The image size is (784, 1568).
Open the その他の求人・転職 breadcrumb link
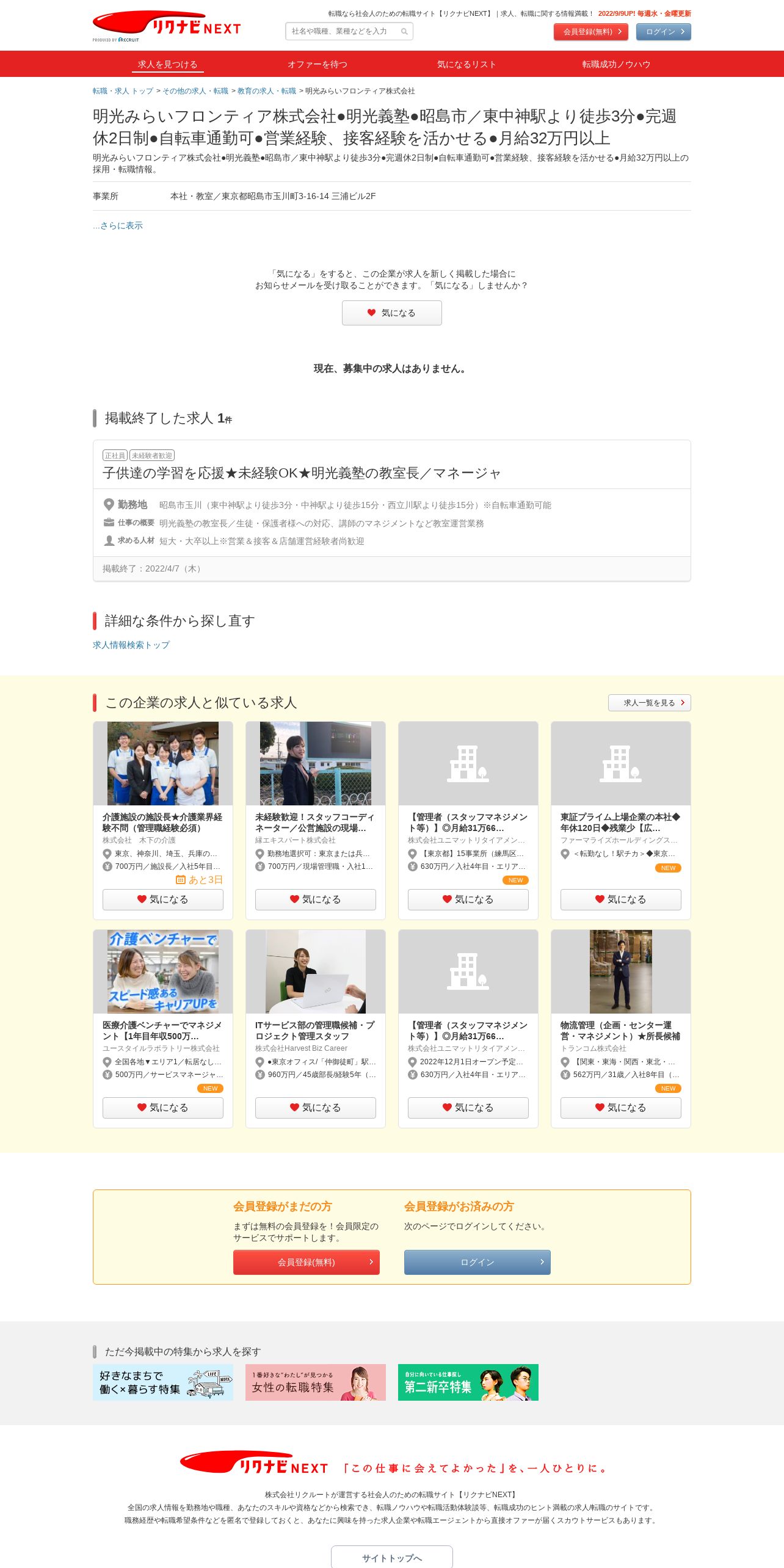point(195,91)
